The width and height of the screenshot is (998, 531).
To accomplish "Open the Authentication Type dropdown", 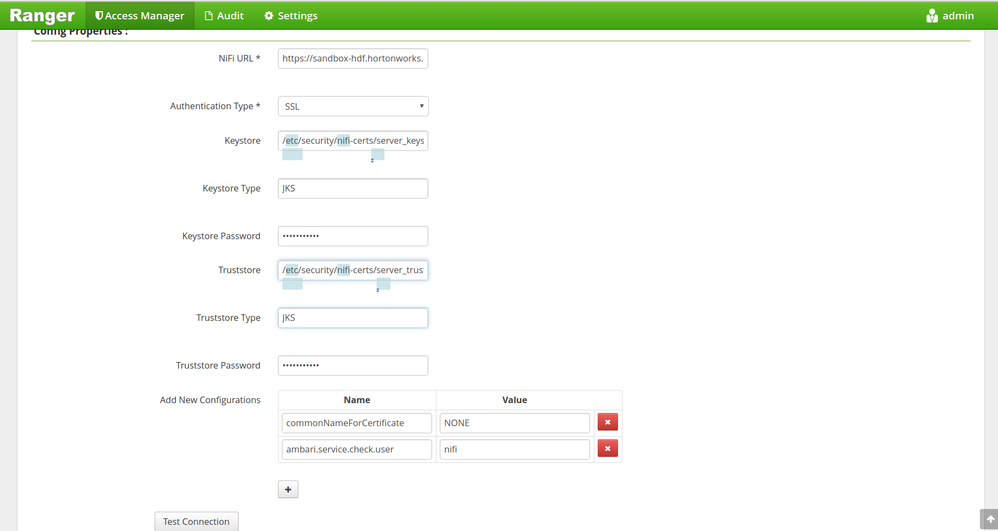I will tap(353, 106).
